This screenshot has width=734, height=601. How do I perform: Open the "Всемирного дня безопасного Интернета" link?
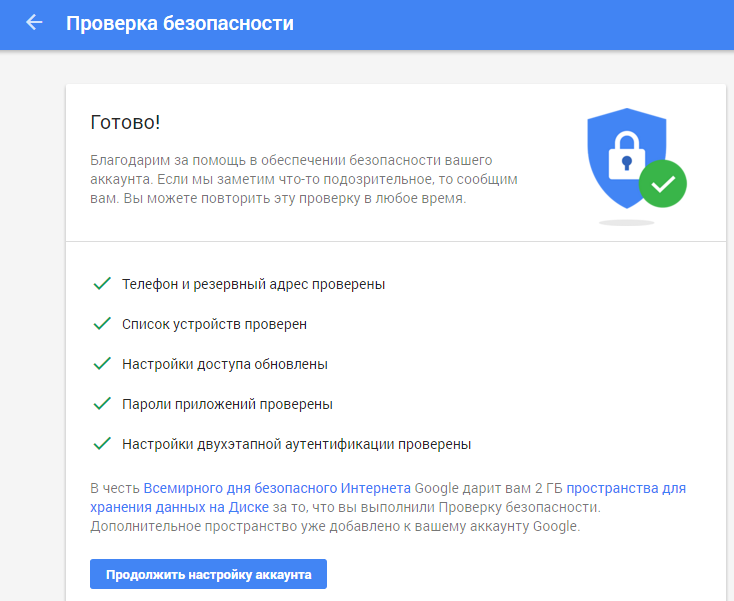pos(277,488)
